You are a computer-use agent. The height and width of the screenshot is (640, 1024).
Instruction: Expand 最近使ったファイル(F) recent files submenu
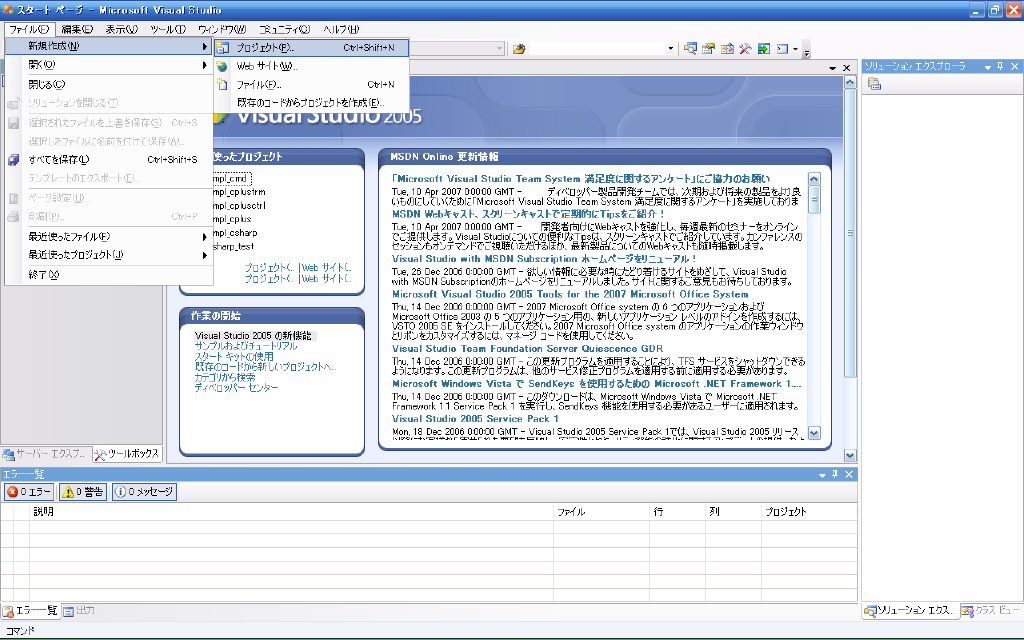204,236
